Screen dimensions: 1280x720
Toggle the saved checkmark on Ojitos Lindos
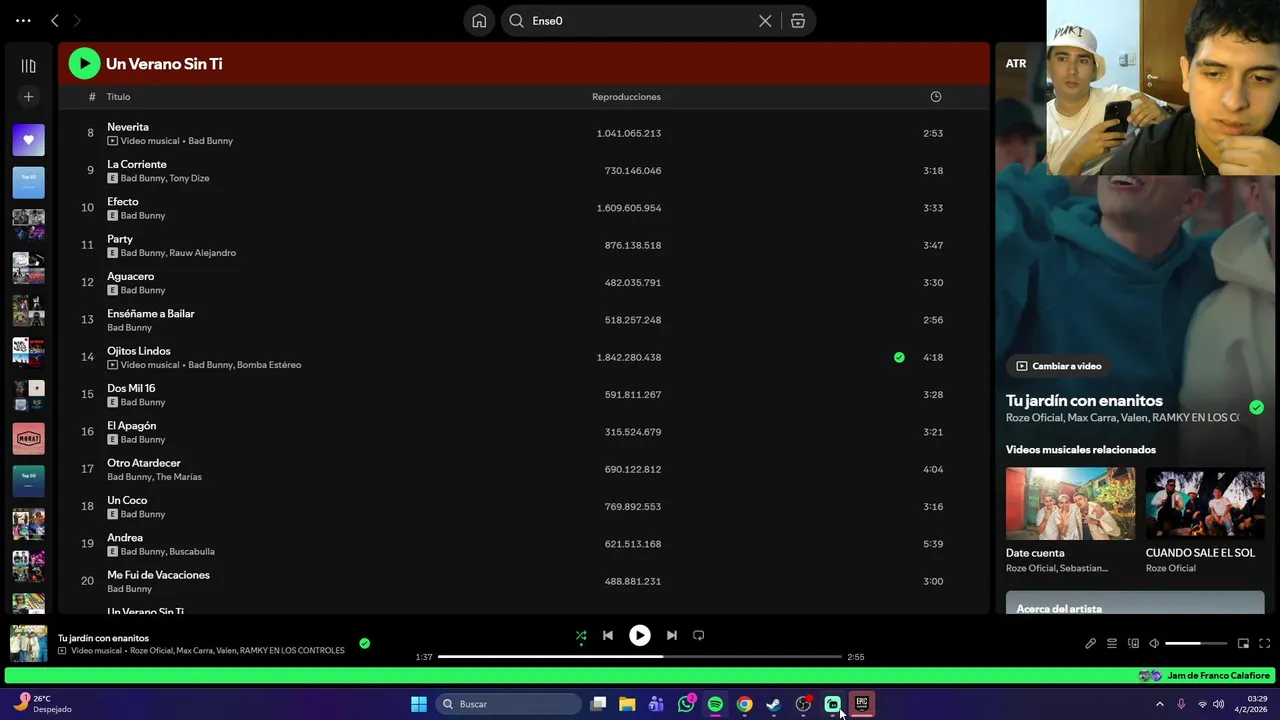pyautogui.click(x=899, y=357)
